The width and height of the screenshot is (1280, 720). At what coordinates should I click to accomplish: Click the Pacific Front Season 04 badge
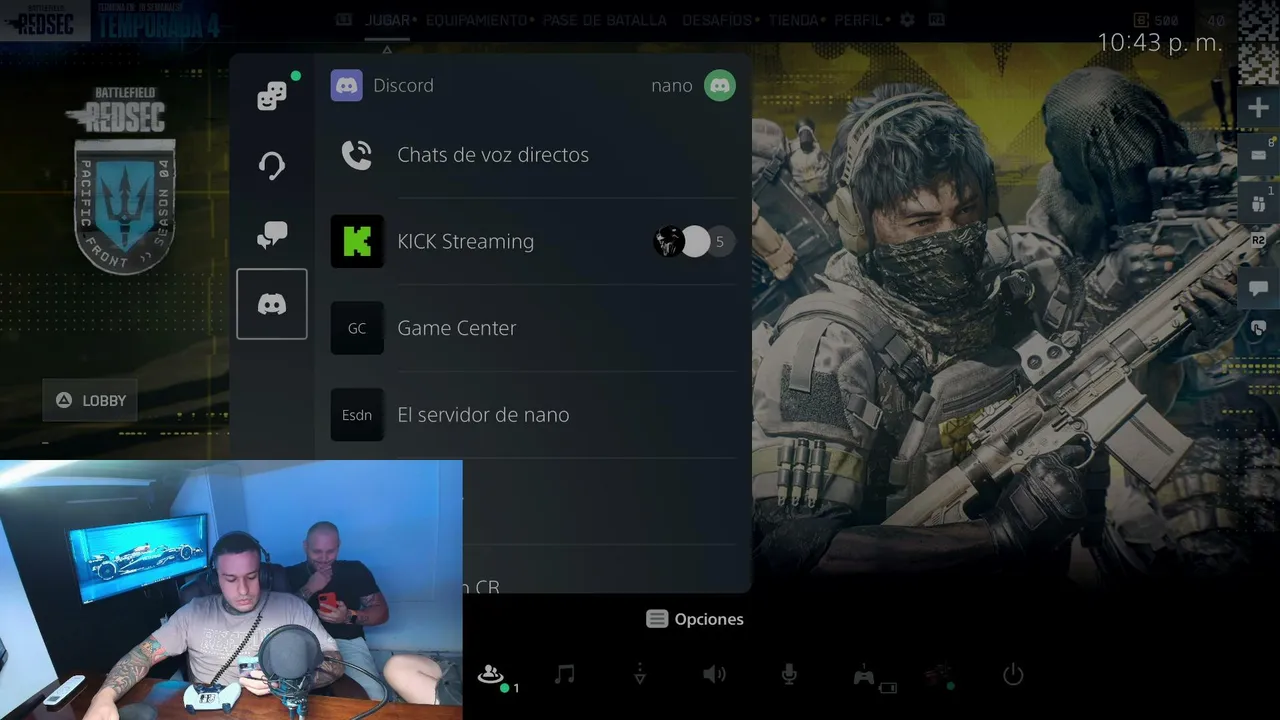click(x=125, y=205)
